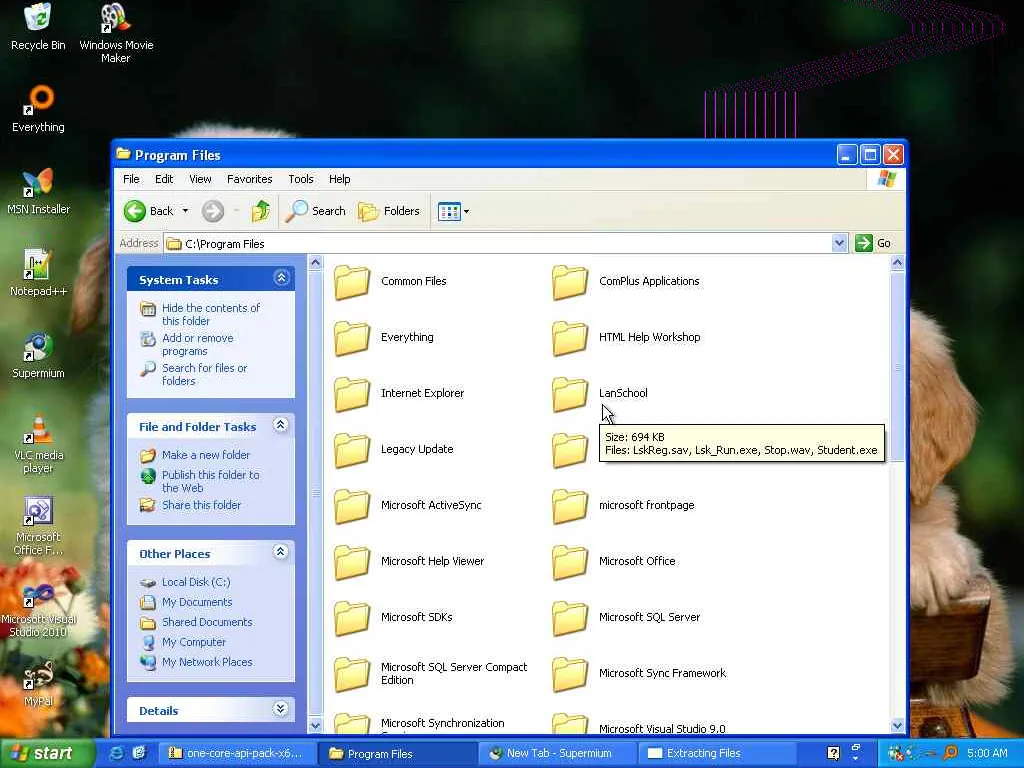Collapse the Other Places panel
Viewport: 1024px width, 768px height.
tap(281, 552)
